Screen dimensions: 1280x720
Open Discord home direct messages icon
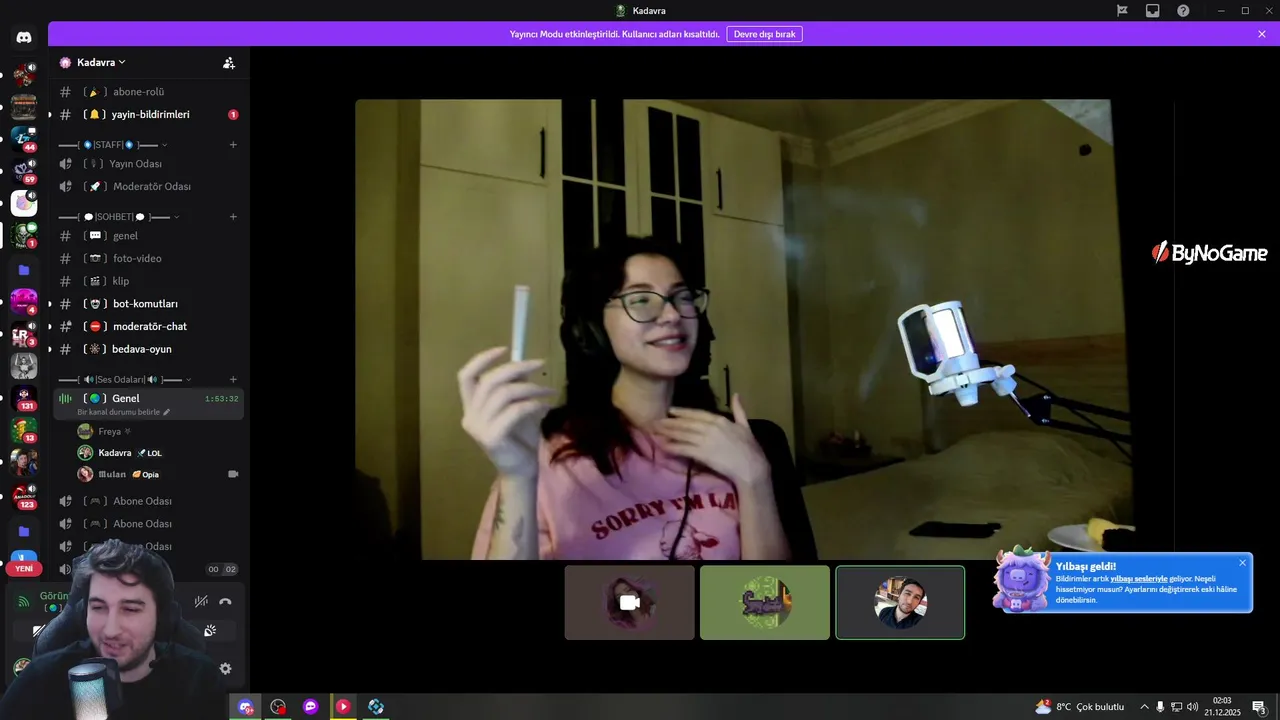click(x=24, y=37)
